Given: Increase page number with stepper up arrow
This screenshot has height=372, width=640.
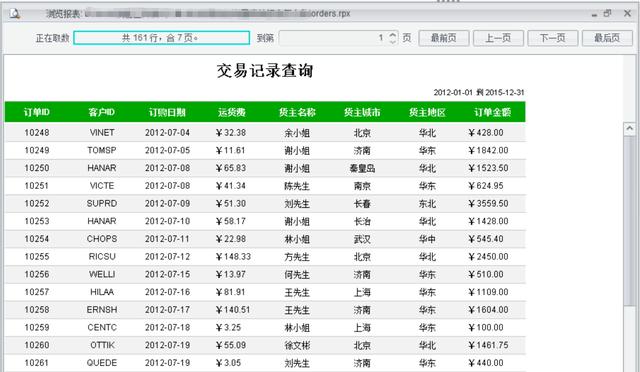Looking at the screenshot, I should pyautogui.click(x=393, y=34).
